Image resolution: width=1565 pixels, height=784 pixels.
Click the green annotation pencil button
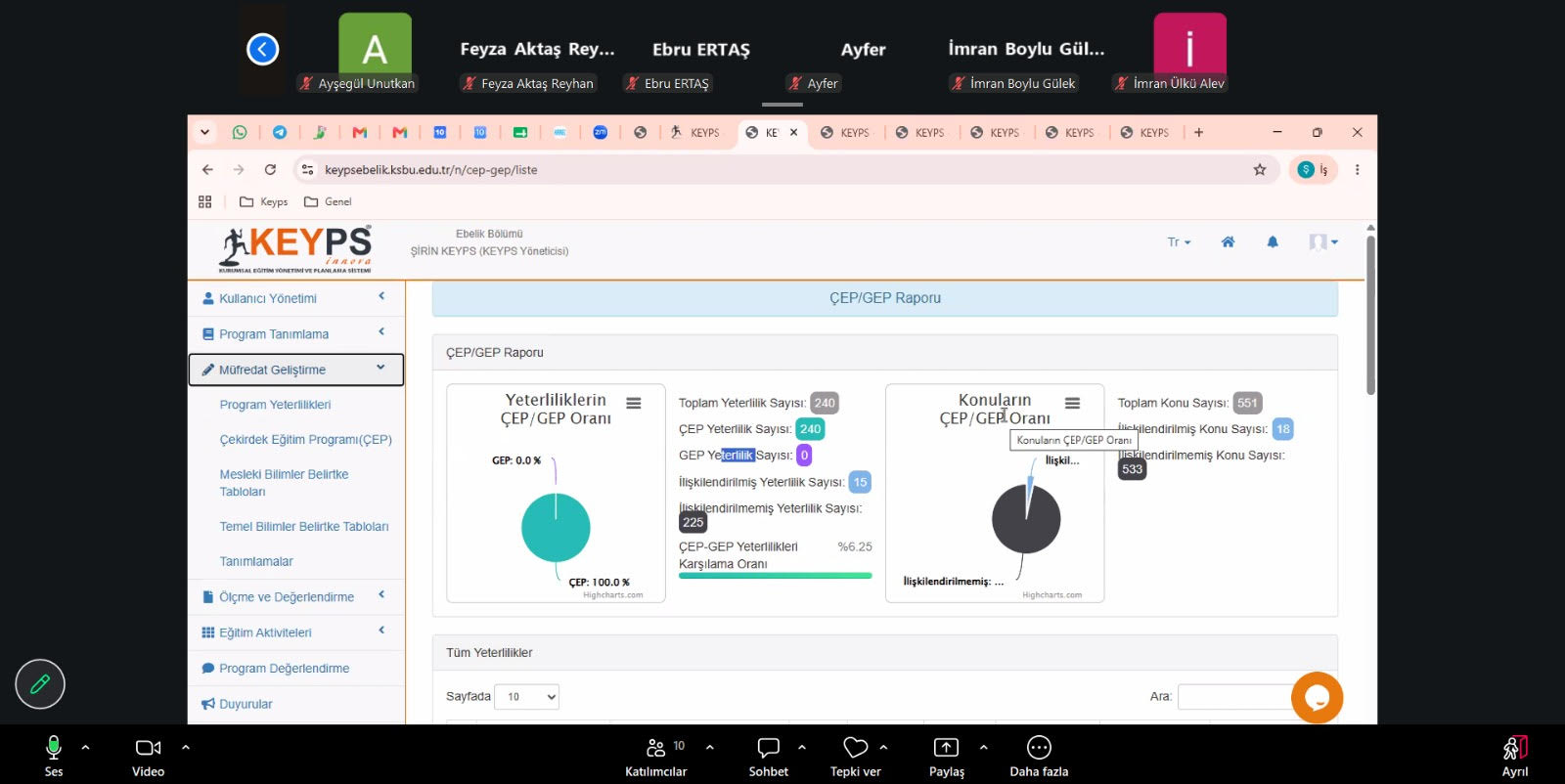pos(40,684)
